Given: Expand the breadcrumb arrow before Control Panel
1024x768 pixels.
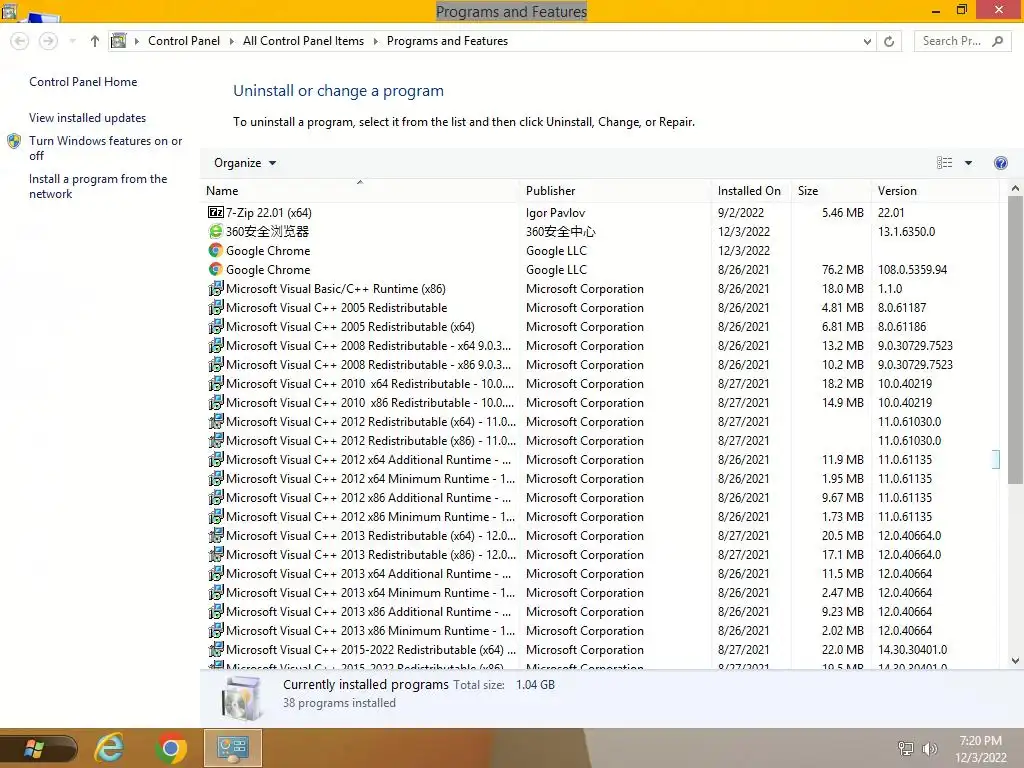Looking at the screenshot, I should [136, 41].
